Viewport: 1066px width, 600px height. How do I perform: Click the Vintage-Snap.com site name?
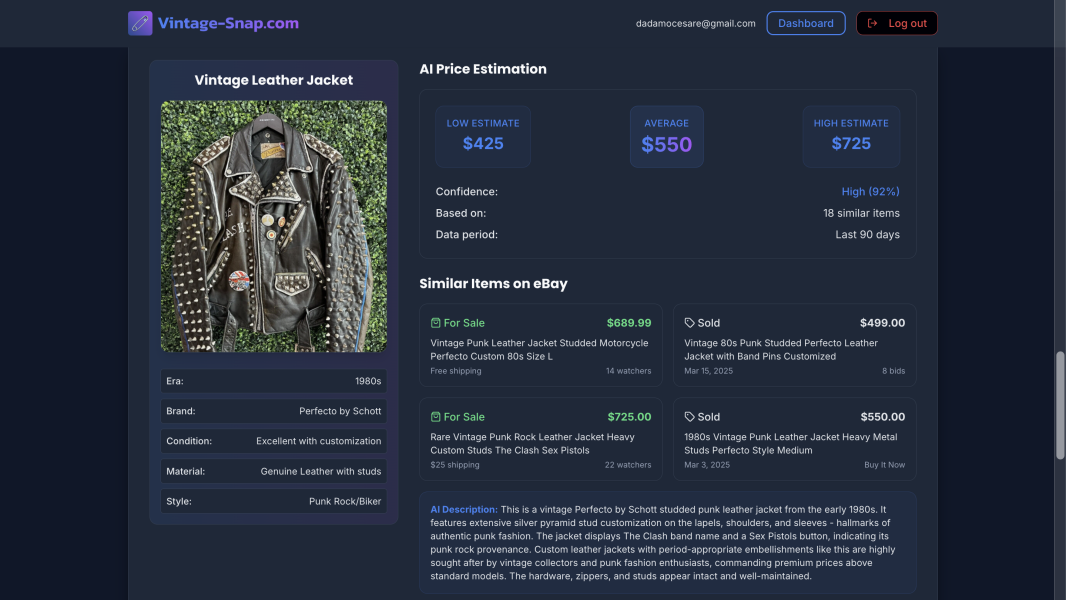228,23
